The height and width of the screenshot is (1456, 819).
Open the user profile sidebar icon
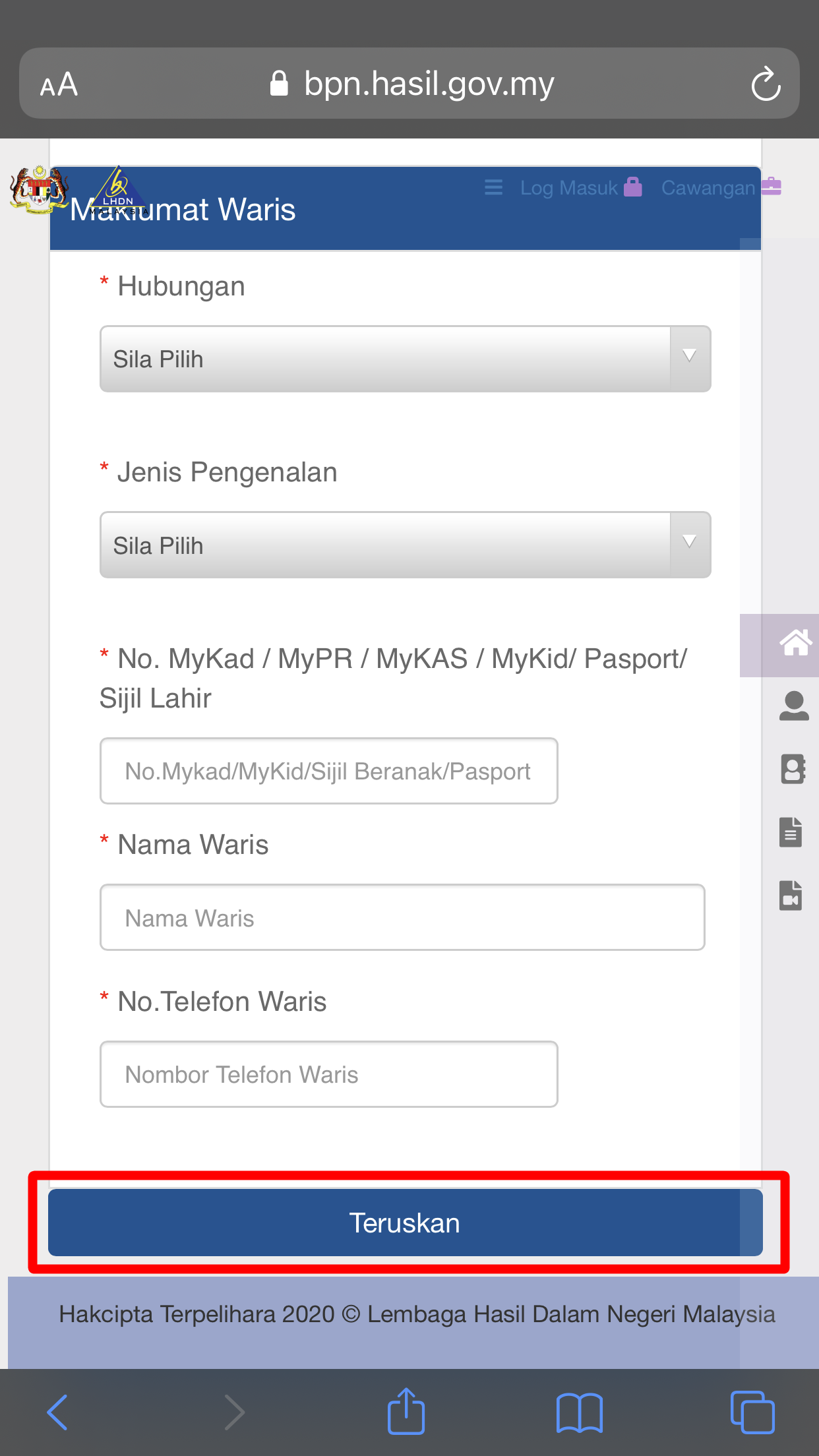[x=794, y=706]
